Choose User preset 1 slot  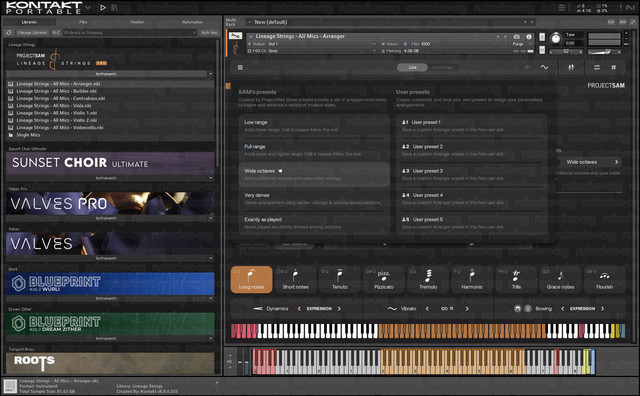pos(471,126)
